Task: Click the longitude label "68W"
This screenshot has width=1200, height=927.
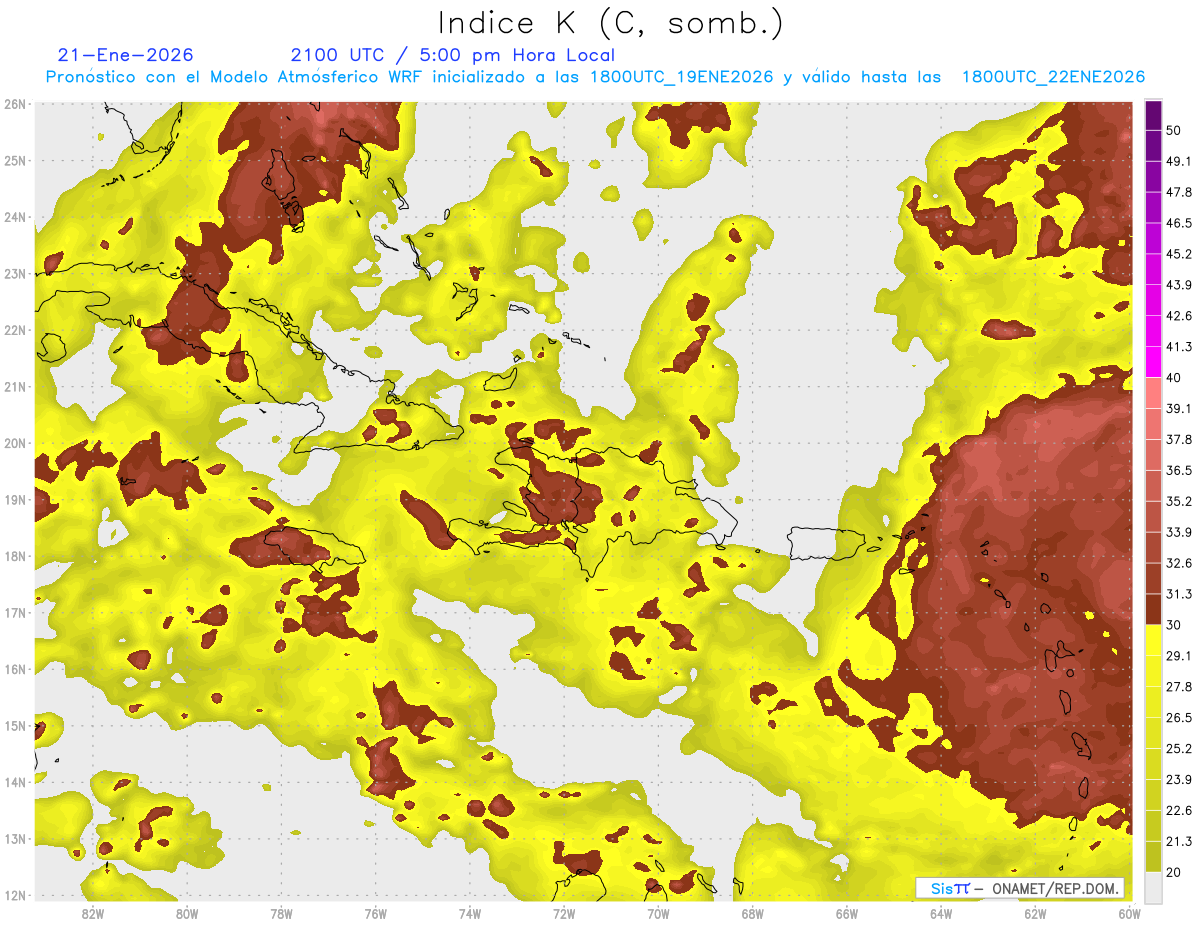Action: [752, 913]
